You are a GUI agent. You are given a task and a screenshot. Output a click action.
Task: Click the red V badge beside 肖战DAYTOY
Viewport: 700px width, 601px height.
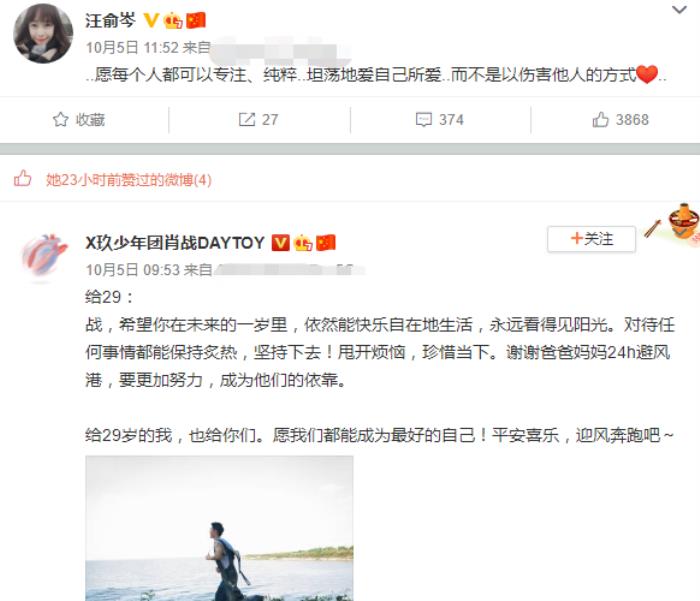pyautogui.click(x=281, y=243)
